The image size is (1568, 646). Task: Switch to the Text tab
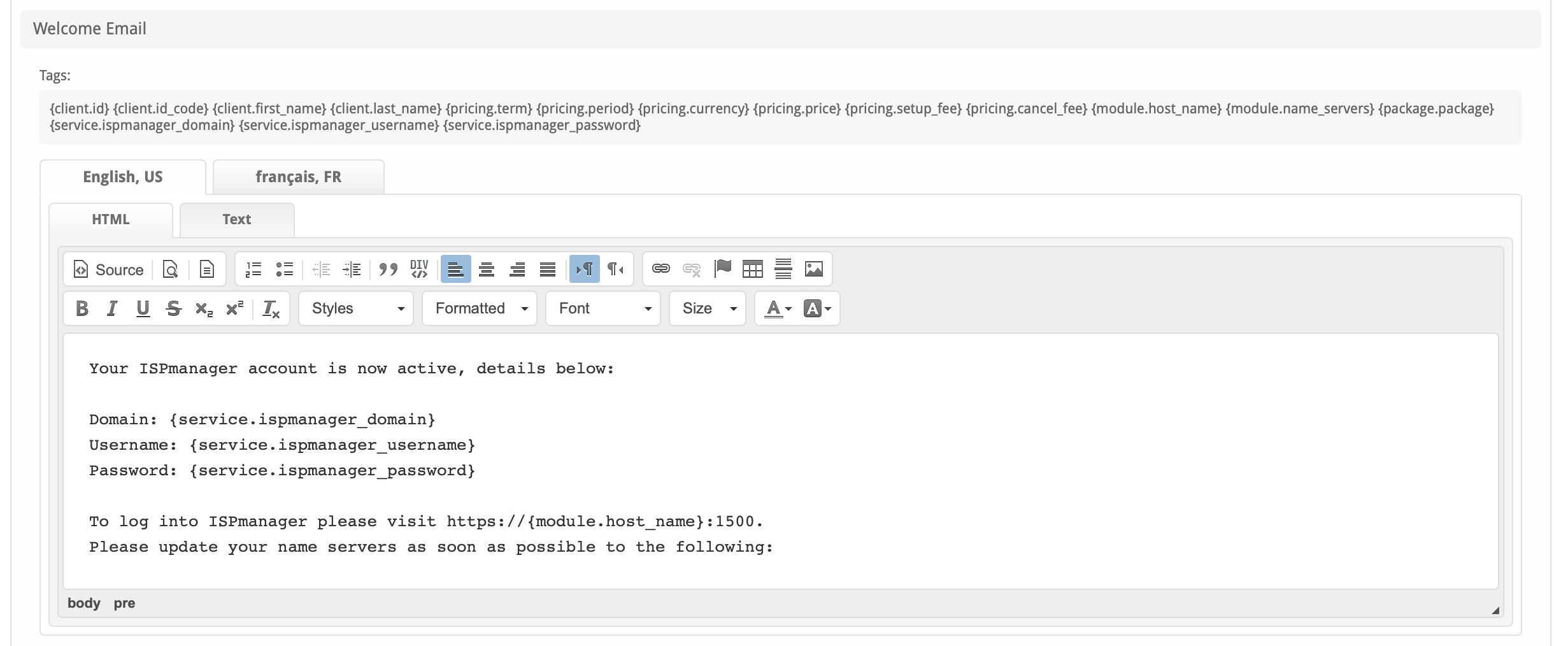236,220
